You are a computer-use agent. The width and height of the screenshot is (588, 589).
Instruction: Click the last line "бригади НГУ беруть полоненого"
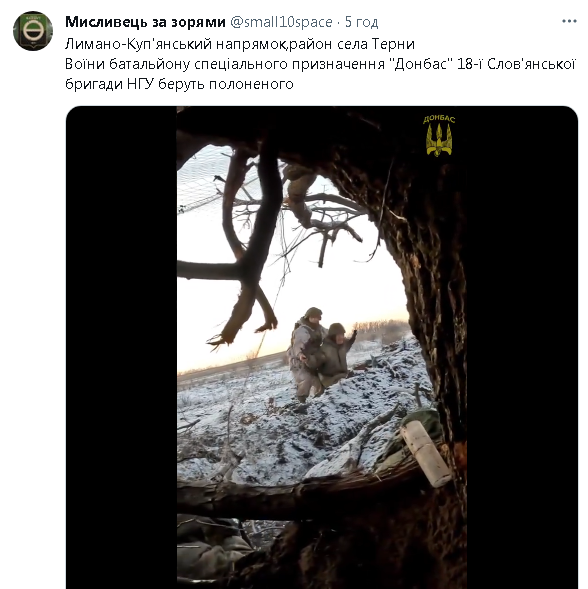tap(179, 84)
